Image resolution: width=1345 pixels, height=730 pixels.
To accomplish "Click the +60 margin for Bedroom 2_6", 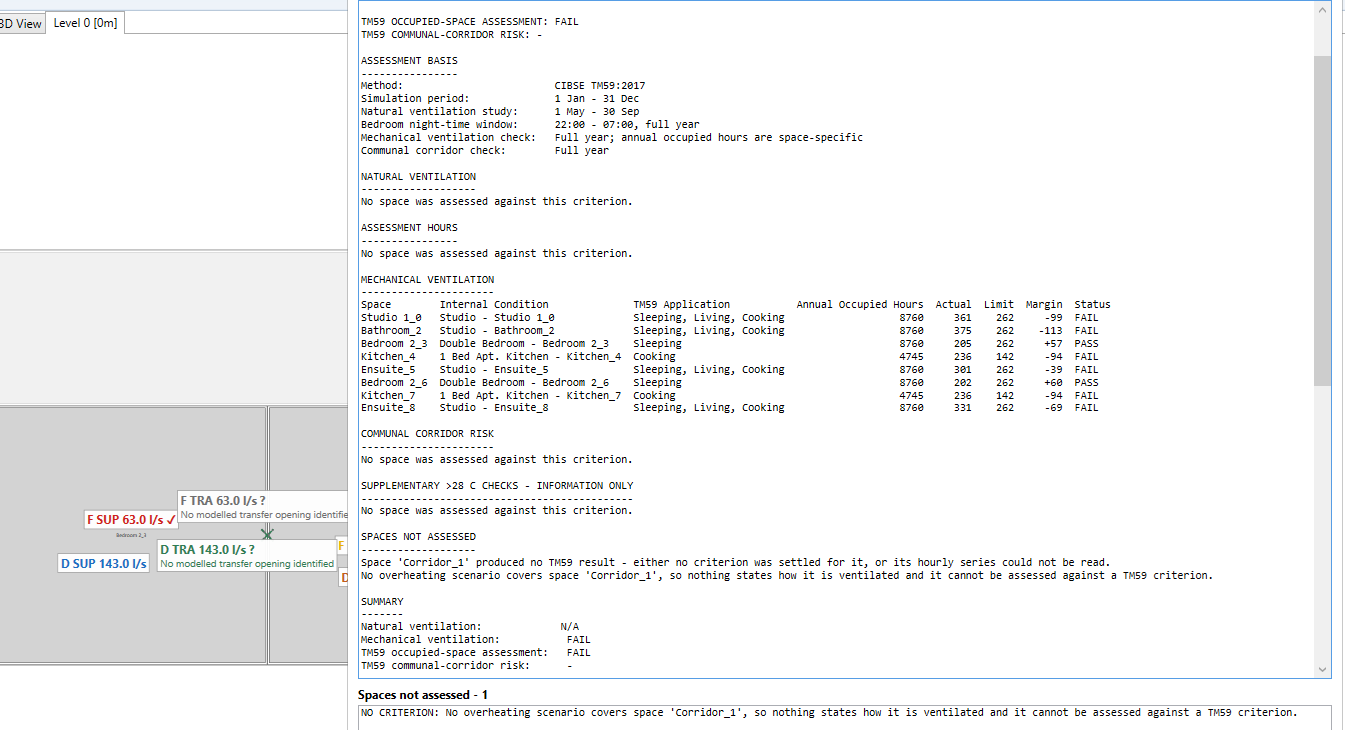I will [1052, 383].
